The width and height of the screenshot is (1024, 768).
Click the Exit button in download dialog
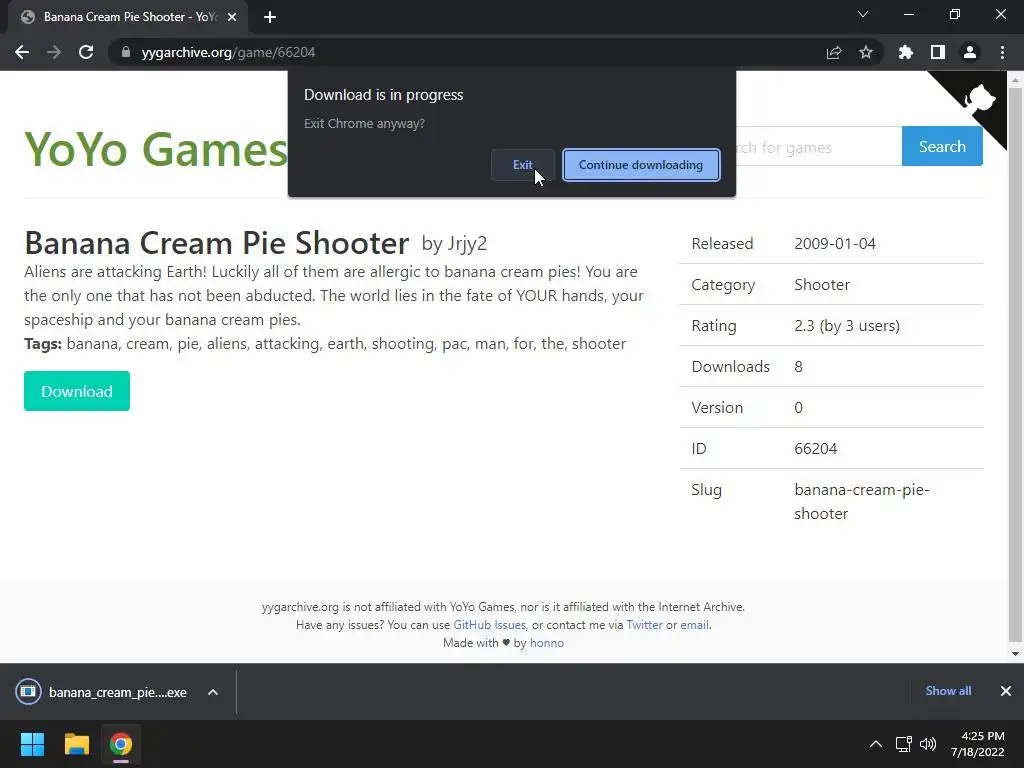point(522,165)
